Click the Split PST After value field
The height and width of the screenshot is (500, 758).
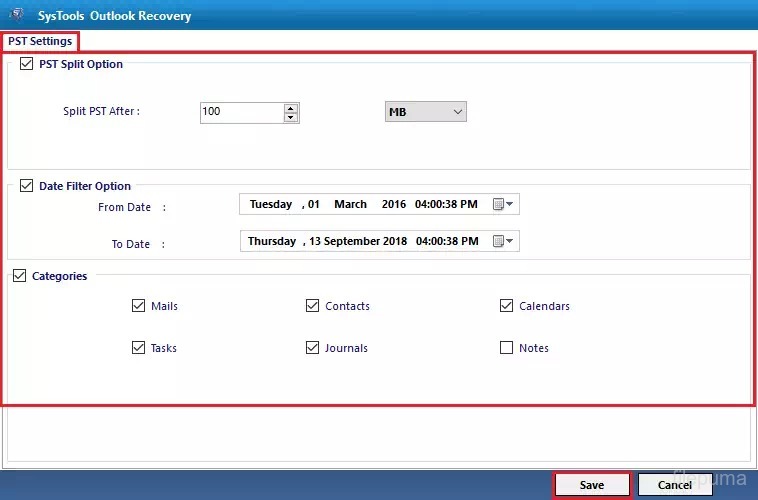click(x=240, y=112)
